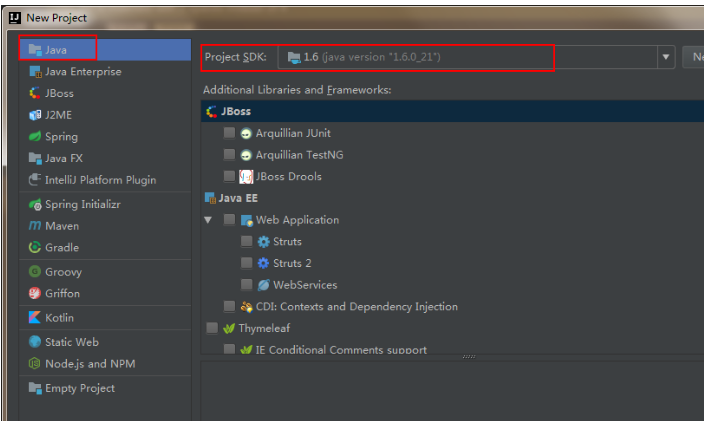This screenshot has height=421, width=704.
Task: Enable CDI: Contexts and Dependency Injection checkbox
Action: tap(229, 306)
